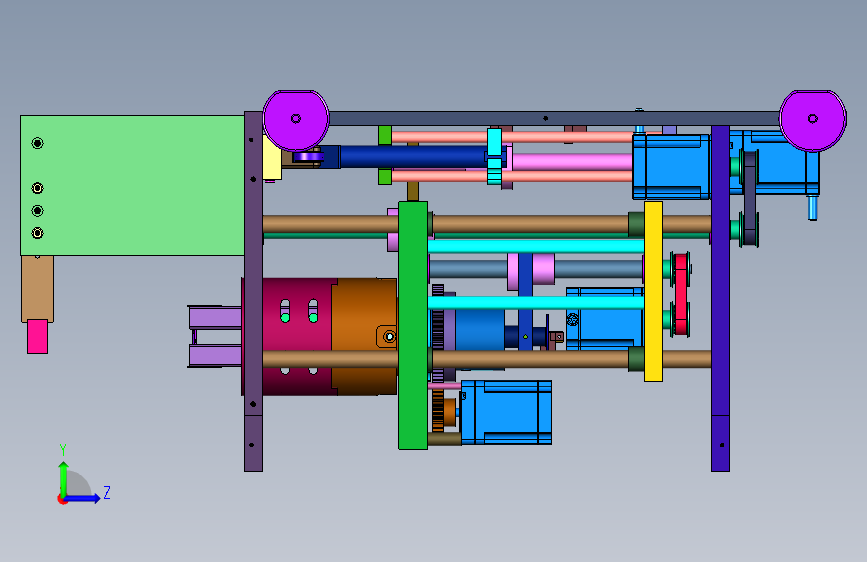This screenshot has width=867, height=562.
Task: Select the large light green box on left
Action: coord(132,185)
